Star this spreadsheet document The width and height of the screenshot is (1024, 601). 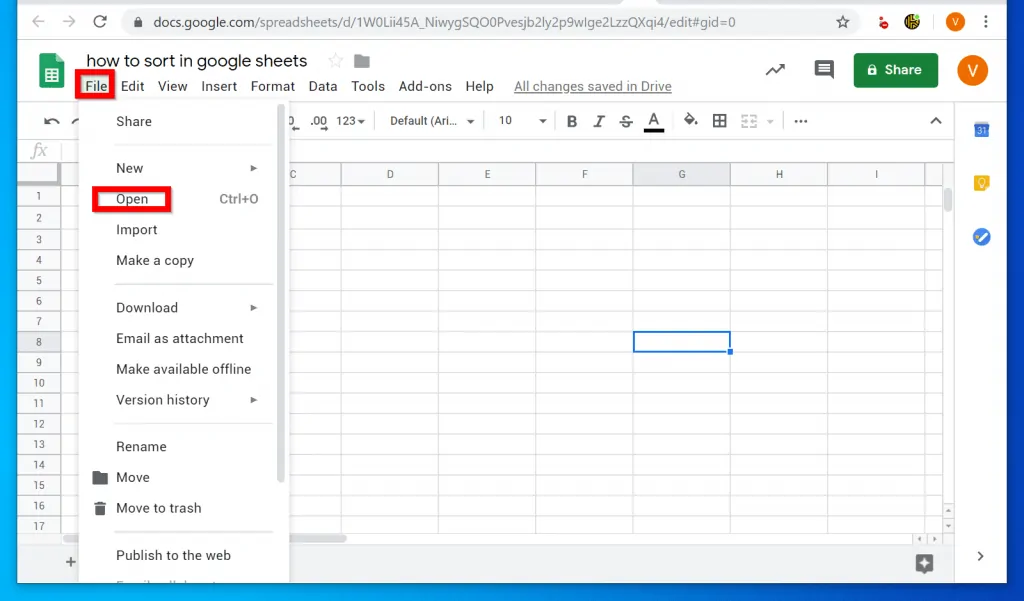click(334, 60)
